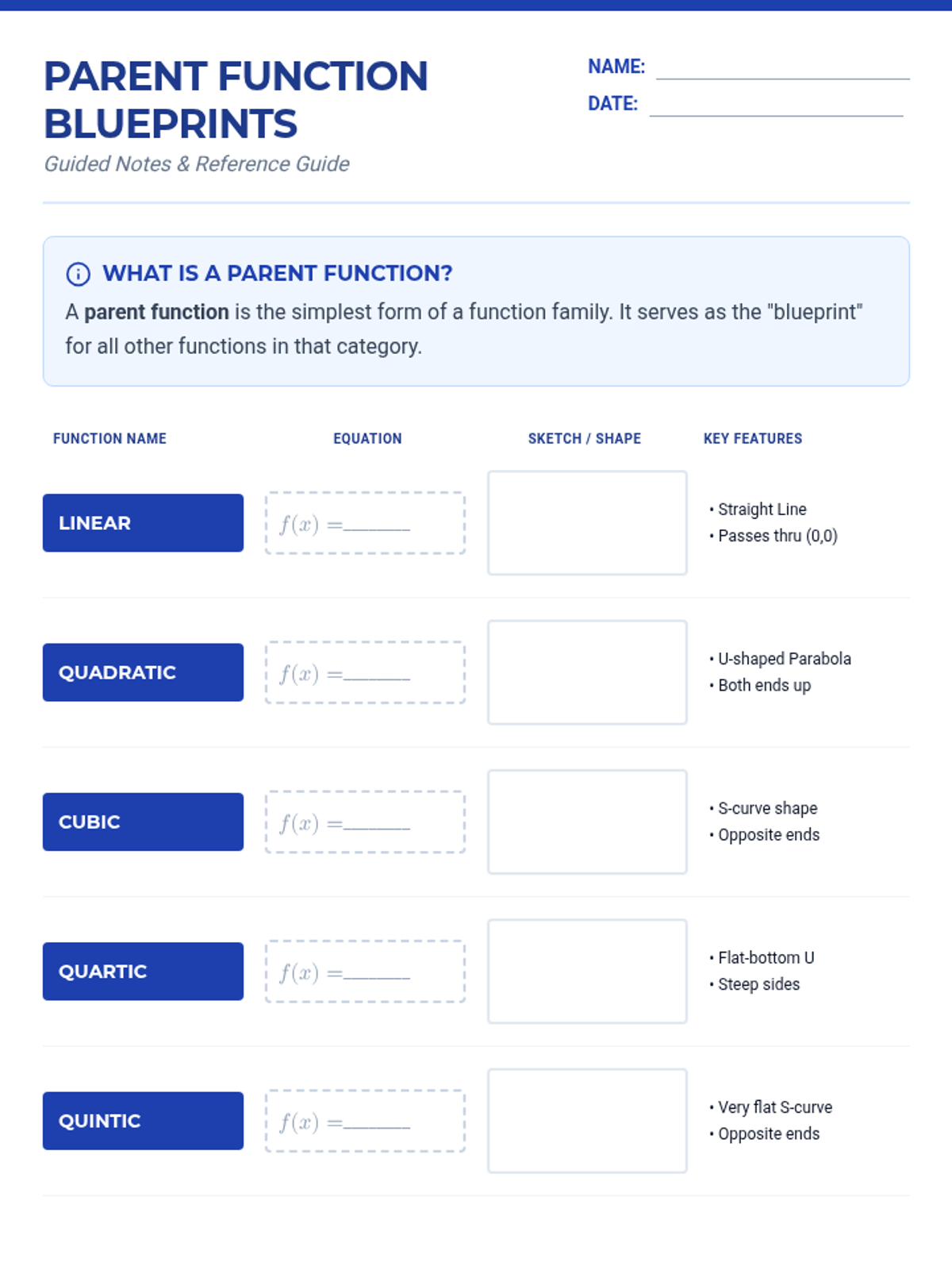Click the Parent Function Blueprints title

click(x=236, y=100)
